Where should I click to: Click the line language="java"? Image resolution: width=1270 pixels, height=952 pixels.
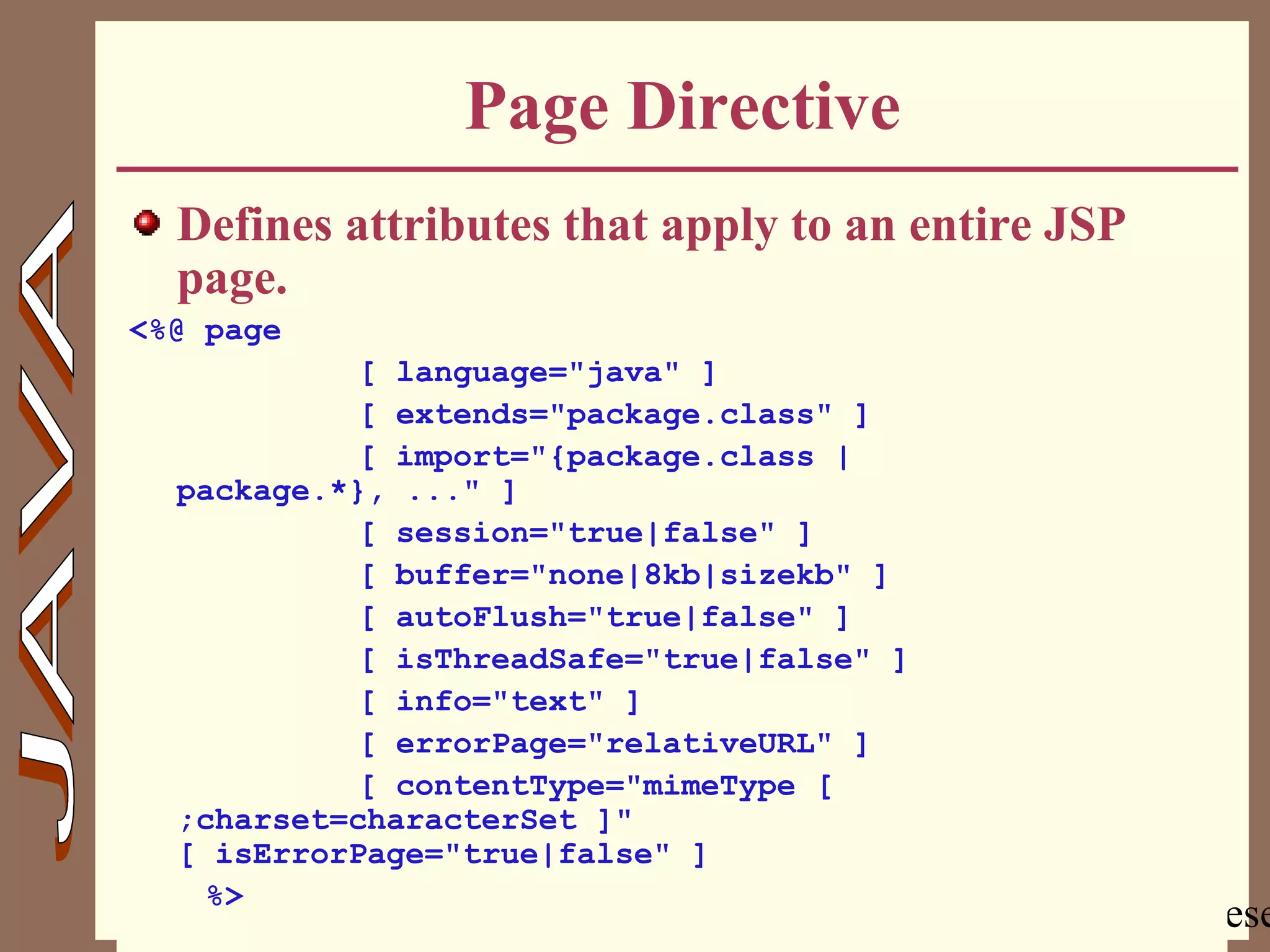(x=540, y=373)
